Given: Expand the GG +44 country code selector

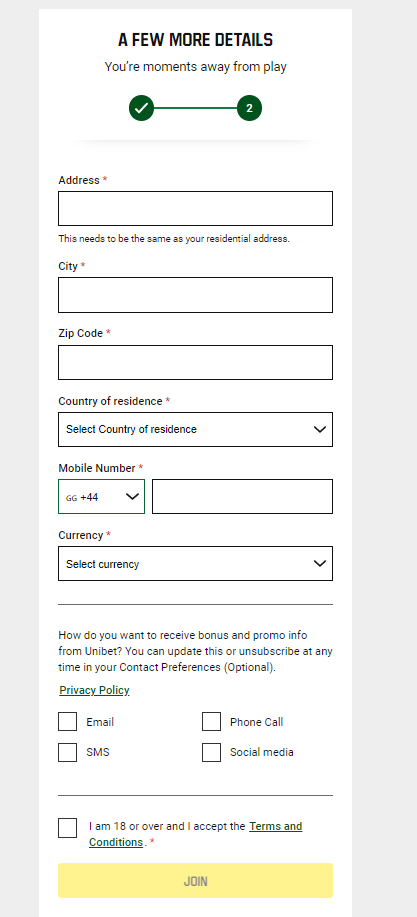Looking at the screenshot, I should [101, 497].
